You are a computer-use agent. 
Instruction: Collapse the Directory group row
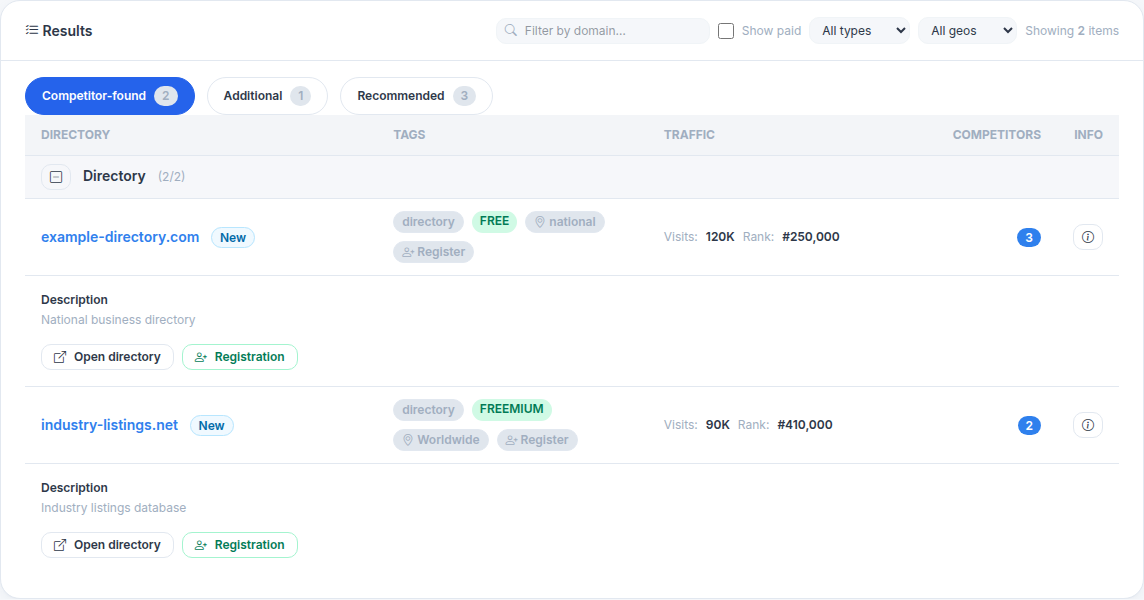pyautogui.click(x=55, y=176)
